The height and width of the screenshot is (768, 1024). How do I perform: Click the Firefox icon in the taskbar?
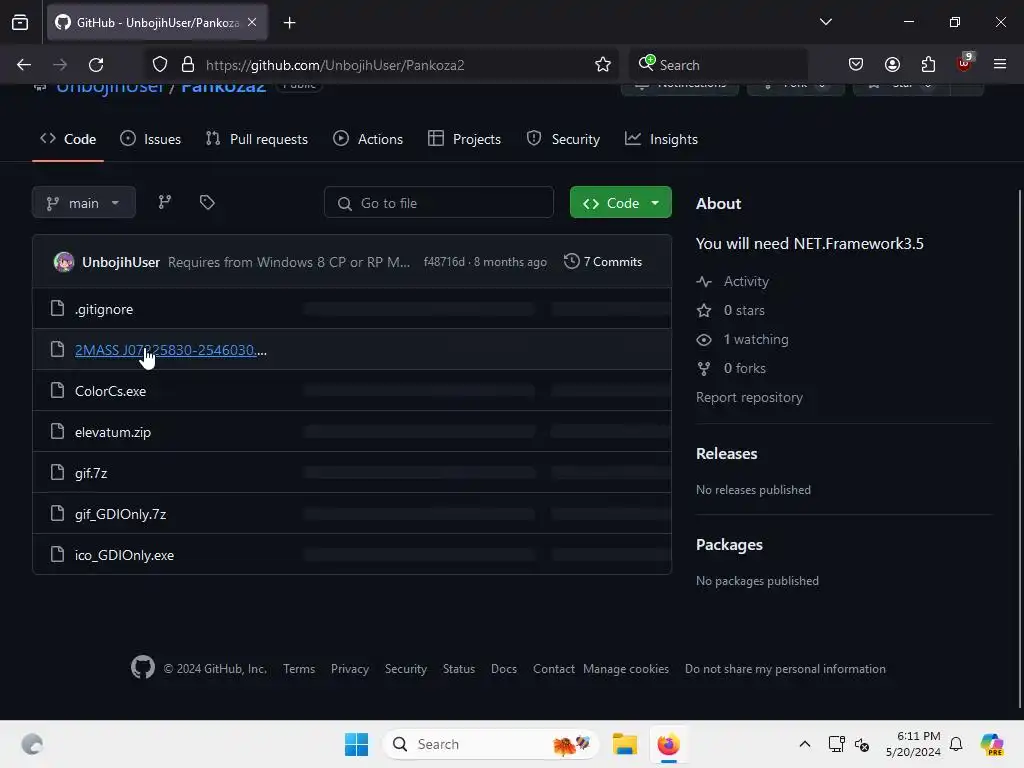[668, 744]
